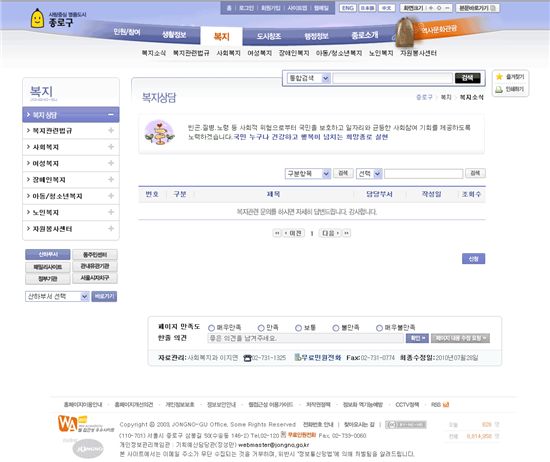Click the favorites star icon

click(499, 76)
